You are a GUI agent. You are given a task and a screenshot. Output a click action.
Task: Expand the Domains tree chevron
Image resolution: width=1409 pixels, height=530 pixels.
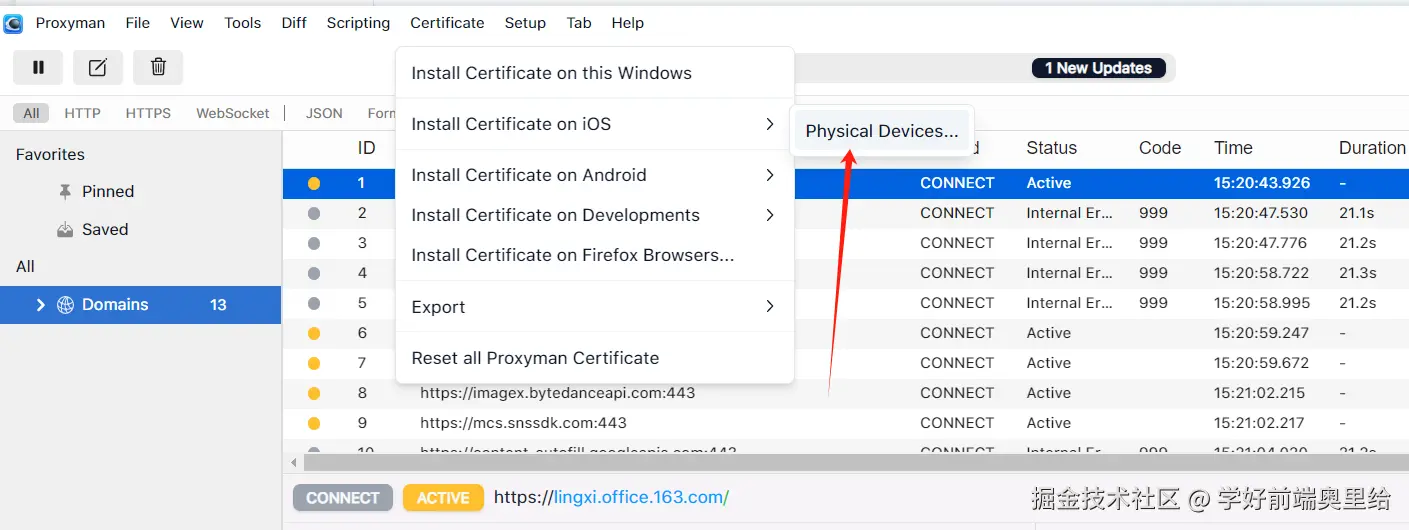coord(40,305)
